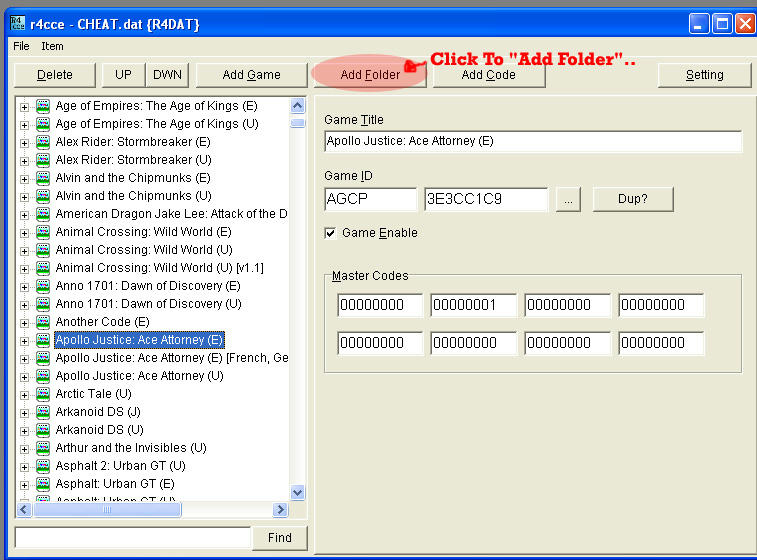757x560 pixels.
Task: Click icon beside Alvin and the Chipmunks (E)
Action: (x=43, y=178)
